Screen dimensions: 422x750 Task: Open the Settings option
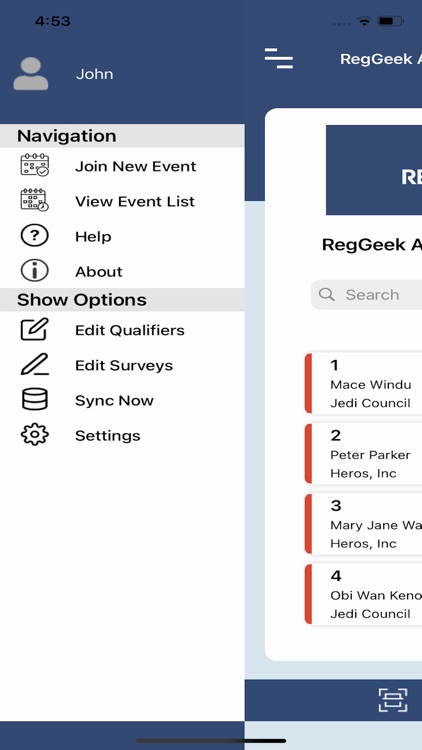coord(122,435)
